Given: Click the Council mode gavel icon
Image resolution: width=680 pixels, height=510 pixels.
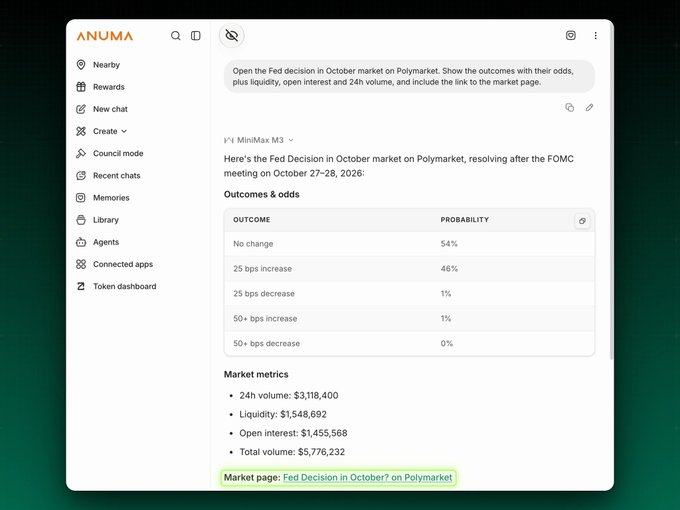Looking at the screenshot, I should 81,153.
